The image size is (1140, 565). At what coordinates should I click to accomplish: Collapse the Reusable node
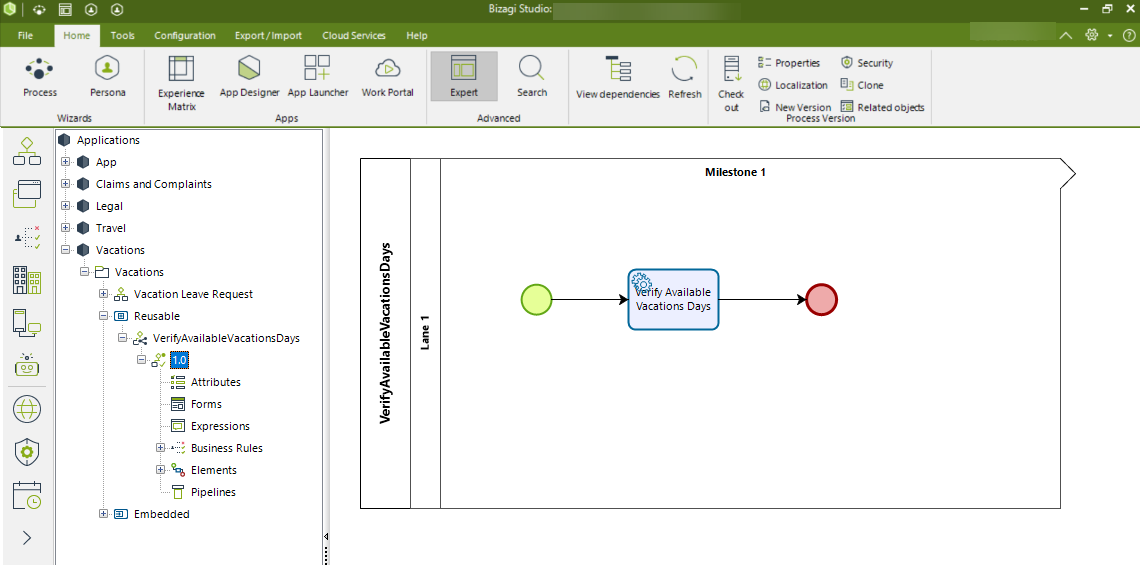[x=103, y=316]
